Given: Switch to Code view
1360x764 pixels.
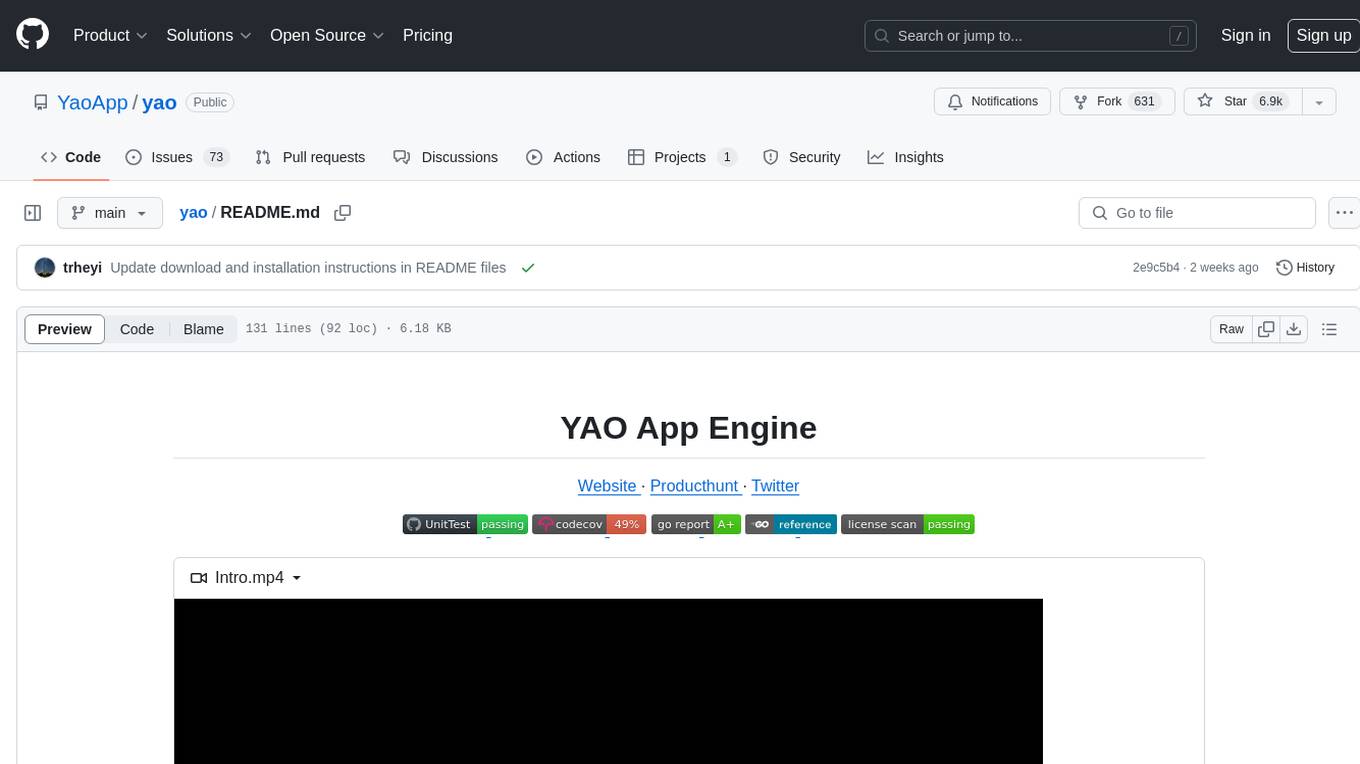Looking at the screenshot, I should (137, 329).
